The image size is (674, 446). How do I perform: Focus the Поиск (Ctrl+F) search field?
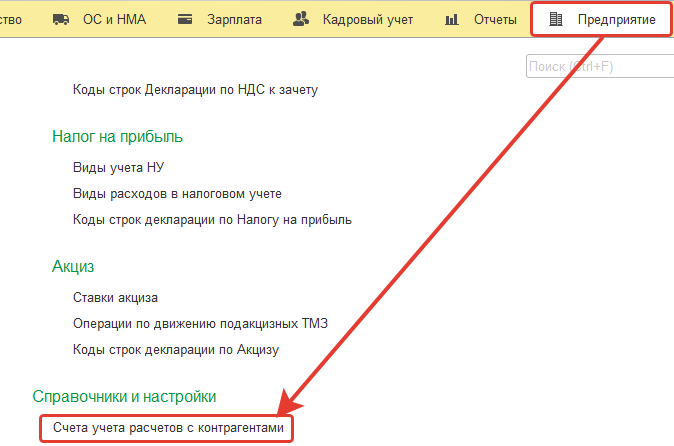[x=600, y=66]
